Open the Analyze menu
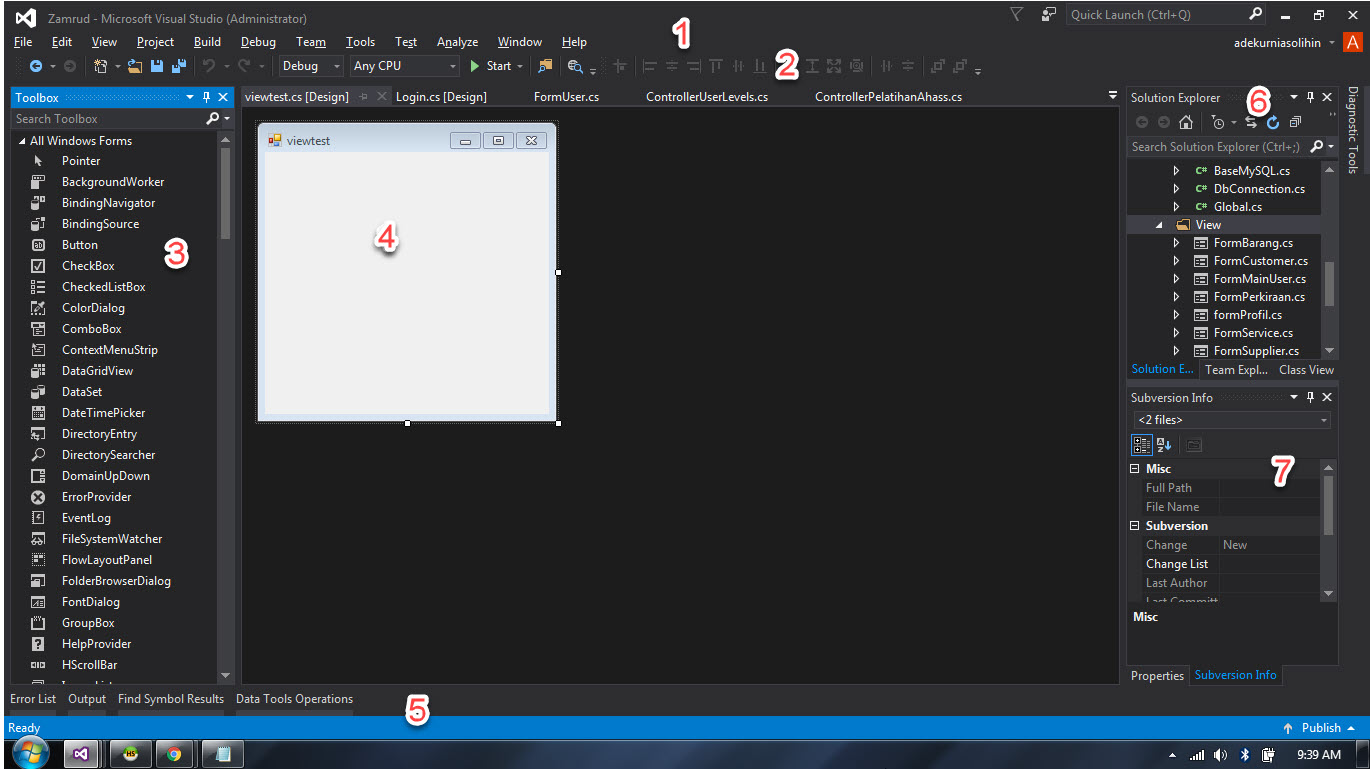 tap(457, 42)
